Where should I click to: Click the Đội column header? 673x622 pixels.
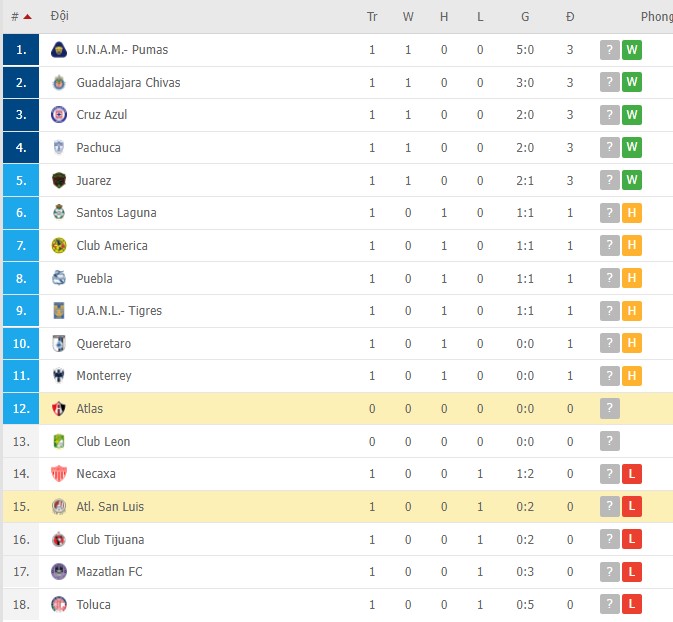pos(60,16)
